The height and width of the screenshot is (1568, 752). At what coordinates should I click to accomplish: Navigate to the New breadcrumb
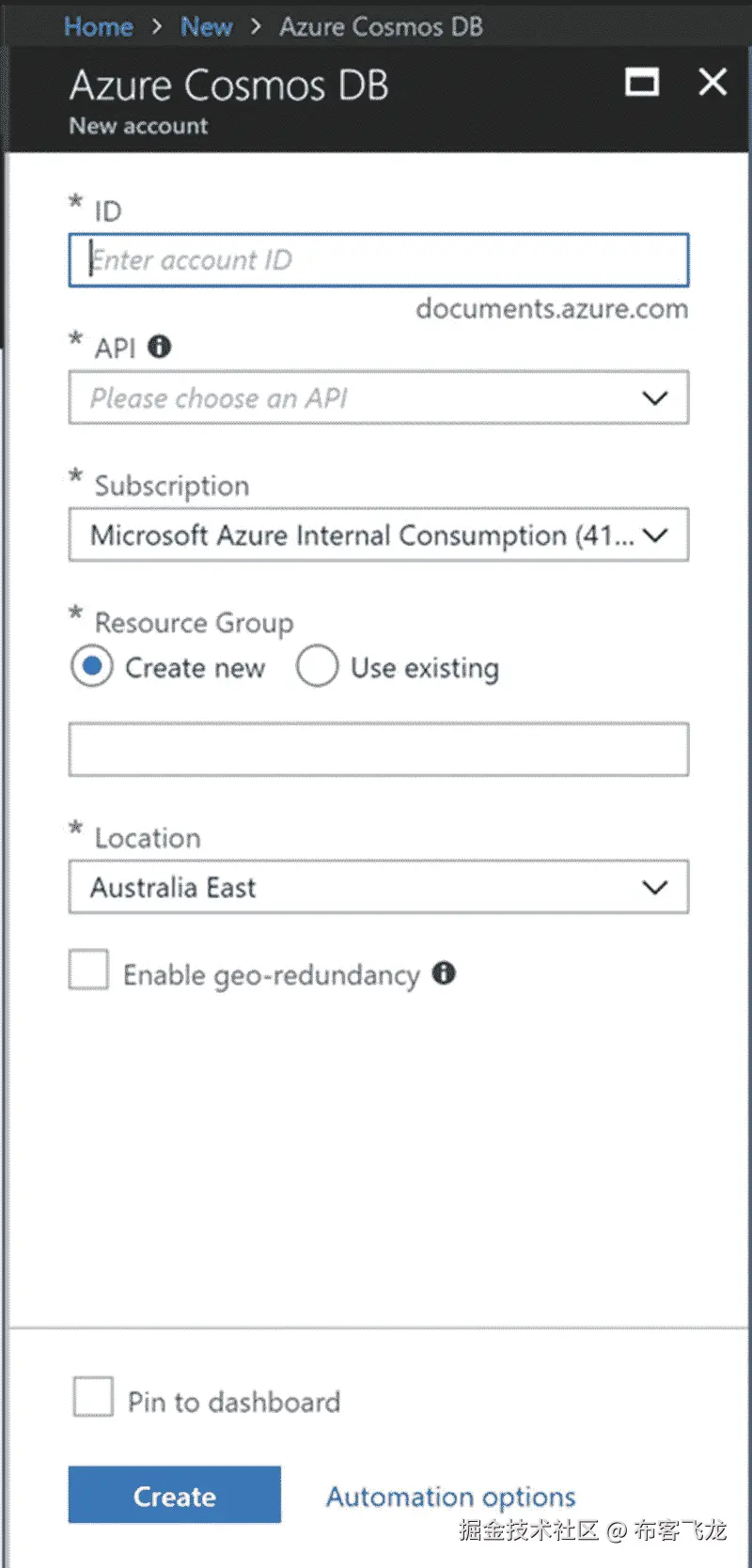(206, 26)
